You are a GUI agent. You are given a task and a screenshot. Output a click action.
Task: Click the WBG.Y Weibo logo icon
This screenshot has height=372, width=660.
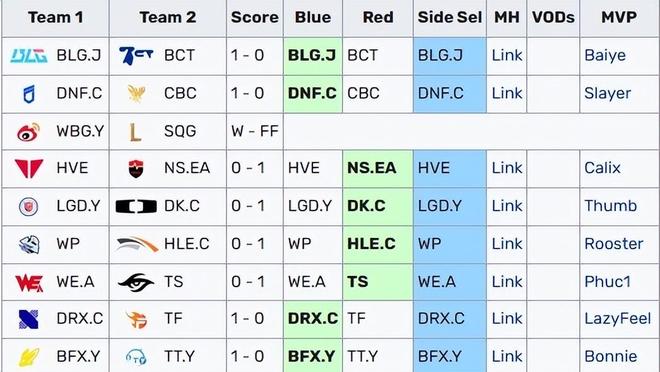[x=28, y=132]
